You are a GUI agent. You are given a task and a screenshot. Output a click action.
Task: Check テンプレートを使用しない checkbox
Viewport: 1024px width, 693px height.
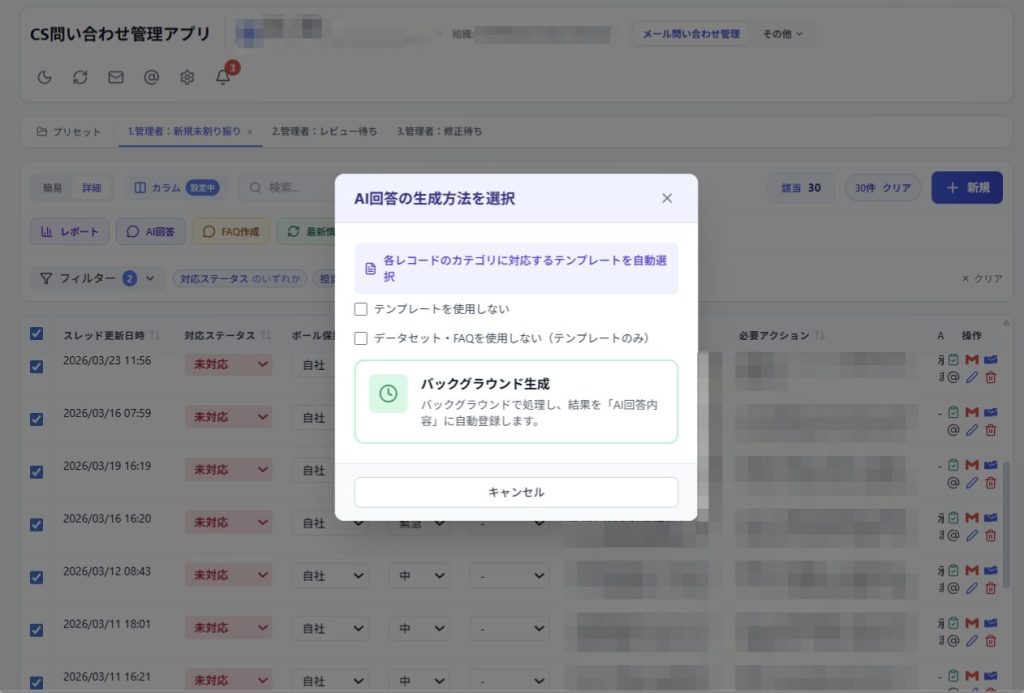point(360,309)
